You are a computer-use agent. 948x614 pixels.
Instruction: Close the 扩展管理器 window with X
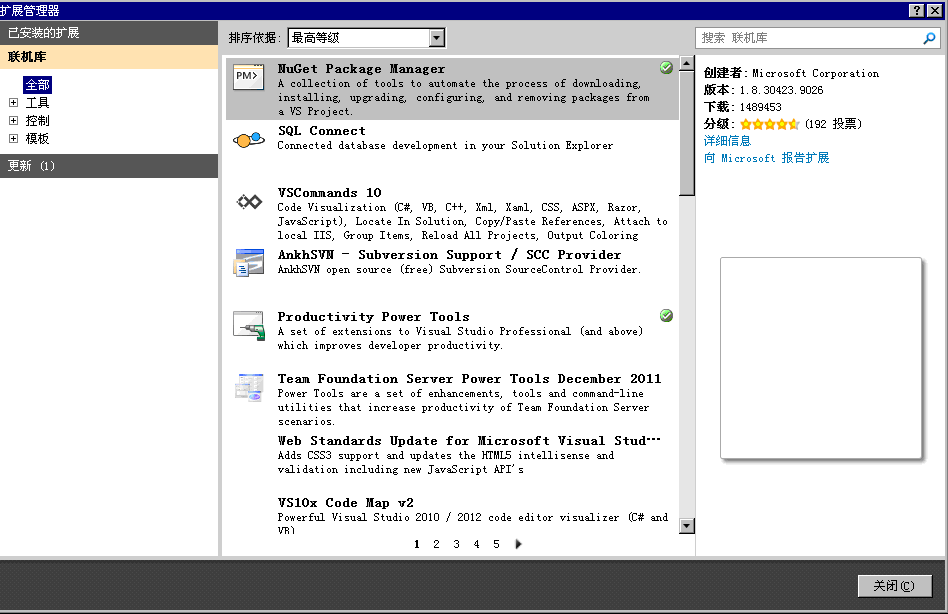(933, 10)
